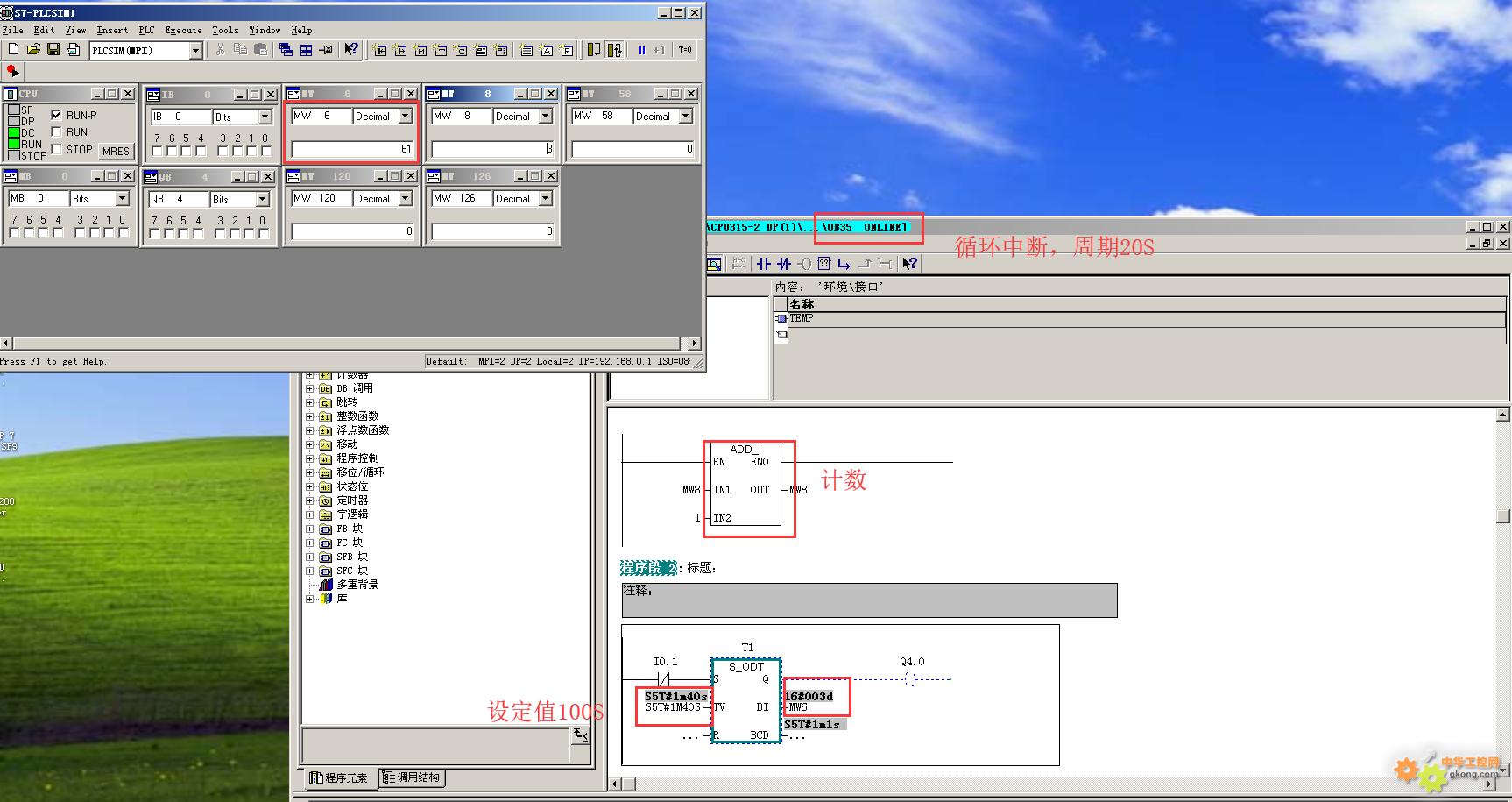Check the RUN mode checkbox
This screenshot has width=1512, height=802.
pyautogui.click(x=56, y=131)
